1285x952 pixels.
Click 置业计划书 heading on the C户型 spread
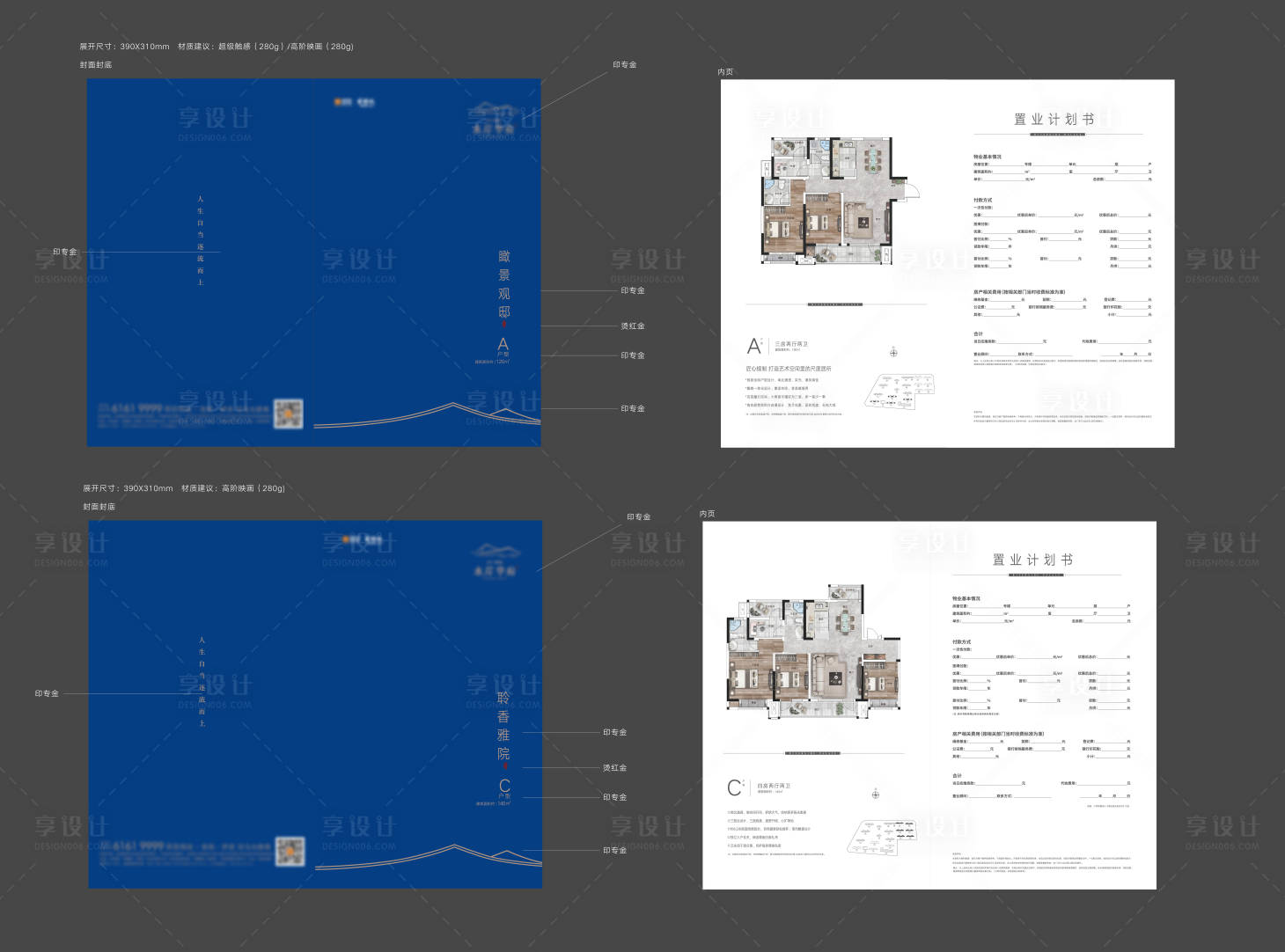(1033, 560)
